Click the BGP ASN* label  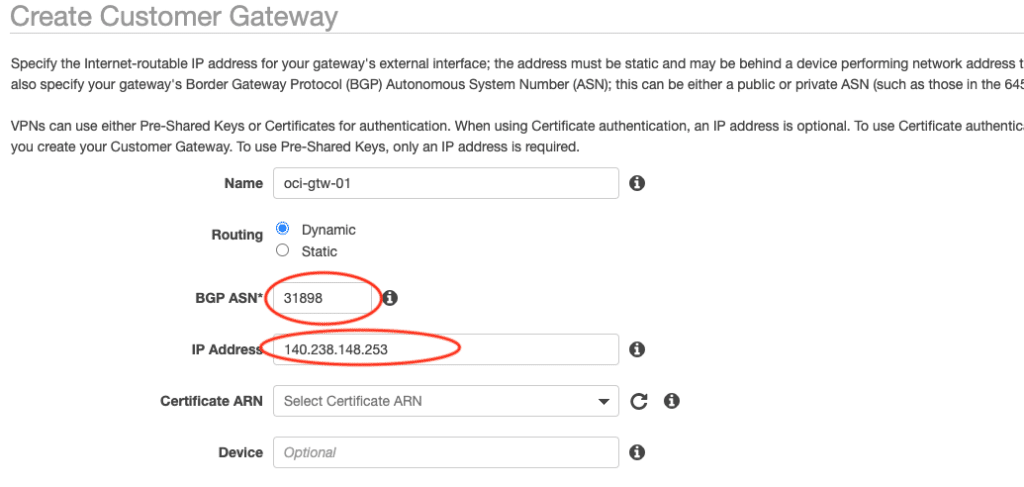click(228, 298)
